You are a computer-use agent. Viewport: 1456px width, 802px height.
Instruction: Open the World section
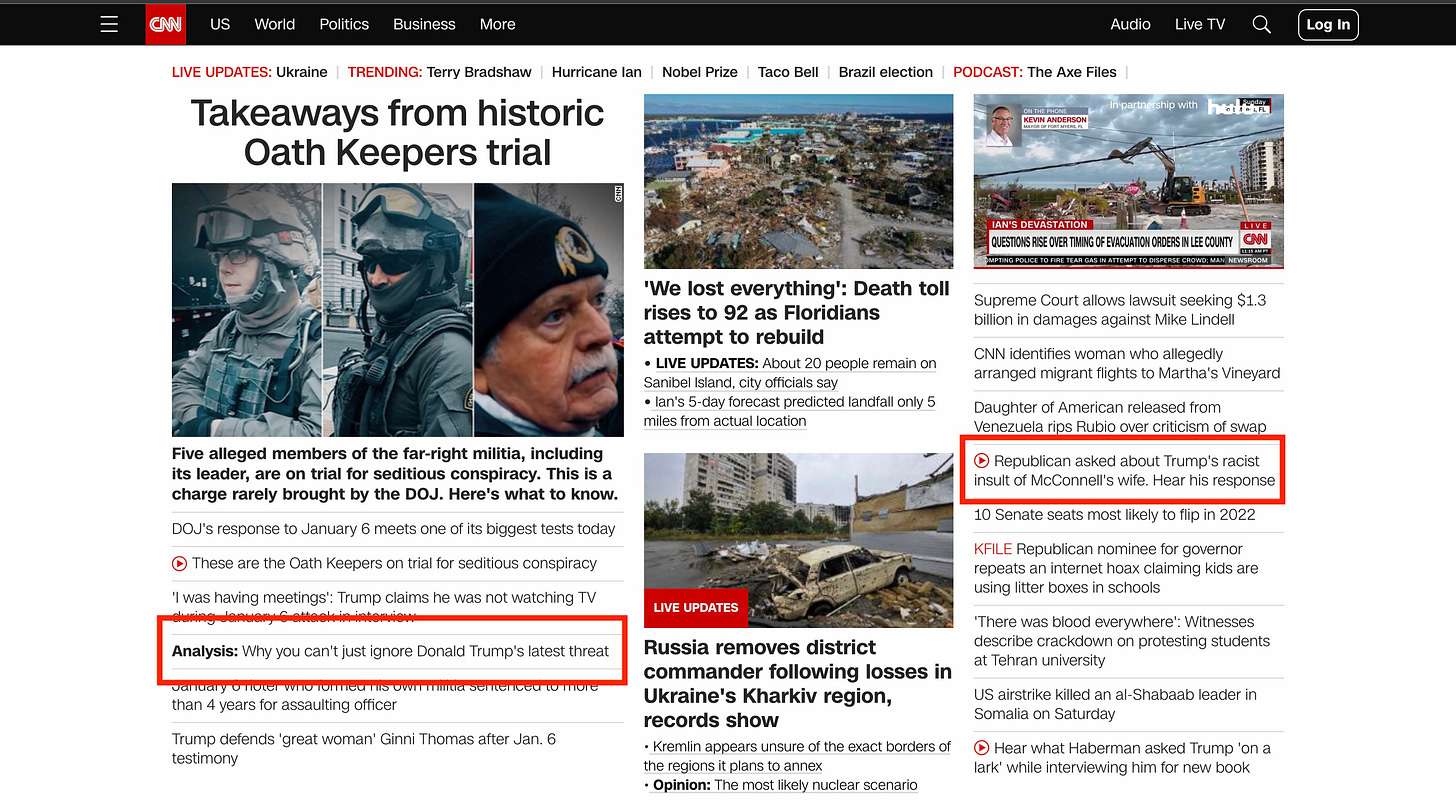(x=275, y=24)
